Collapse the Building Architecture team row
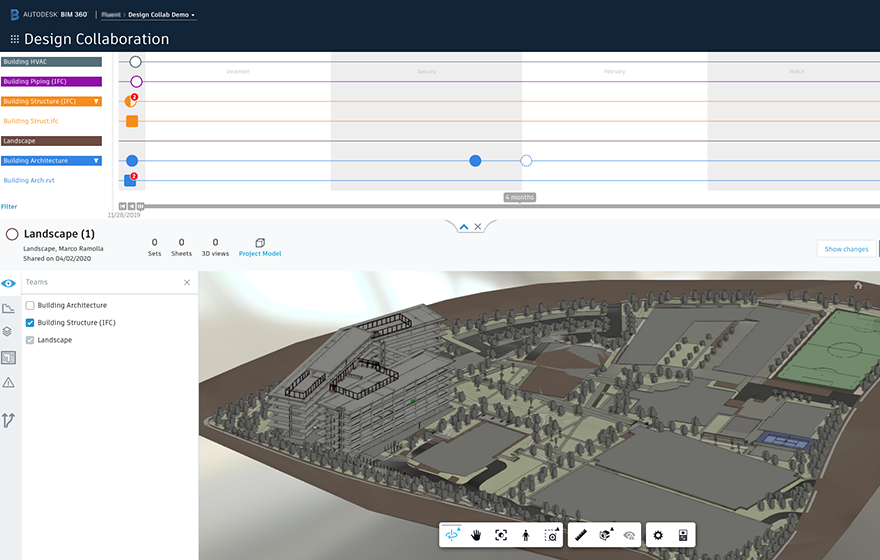This screenshot has height=560, width=880. click(x=96, y=161)
